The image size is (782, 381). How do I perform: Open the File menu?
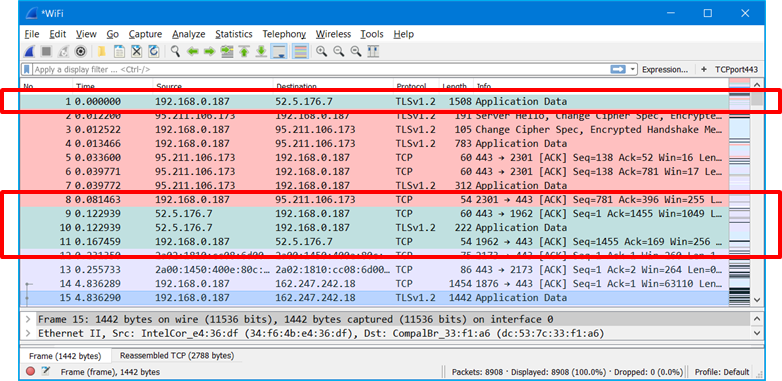point(31,34)
